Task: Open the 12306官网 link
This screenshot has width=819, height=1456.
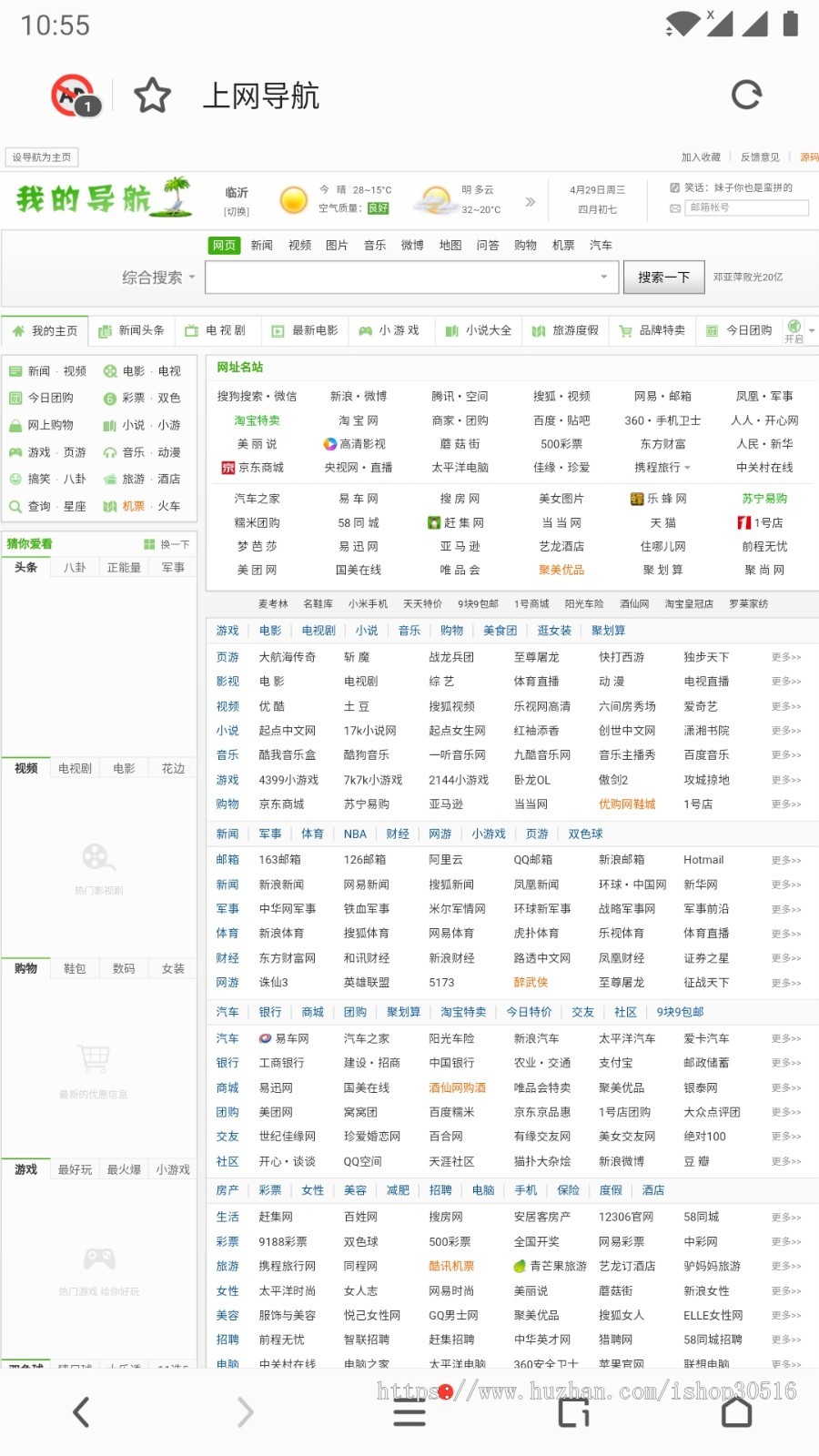Action: (x=626, y=1217)
